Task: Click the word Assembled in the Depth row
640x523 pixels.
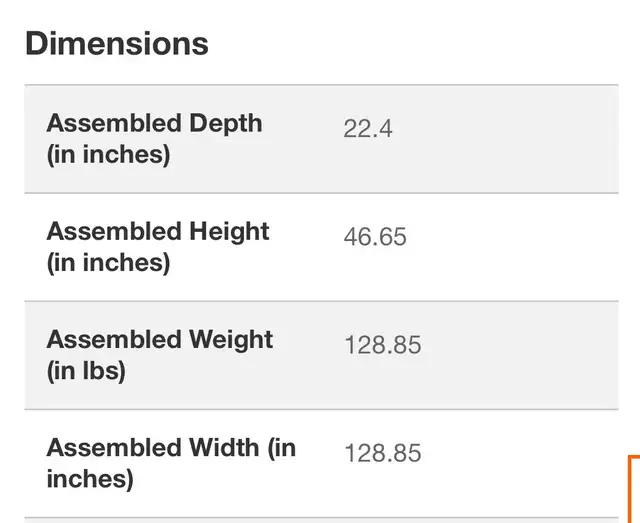Action: pyautogui.click(x=114, y=123)
